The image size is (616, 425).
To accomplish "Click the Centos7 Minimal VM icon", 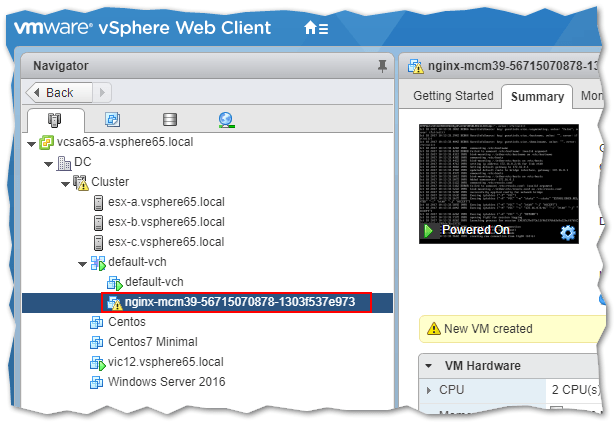I will 97,343.
